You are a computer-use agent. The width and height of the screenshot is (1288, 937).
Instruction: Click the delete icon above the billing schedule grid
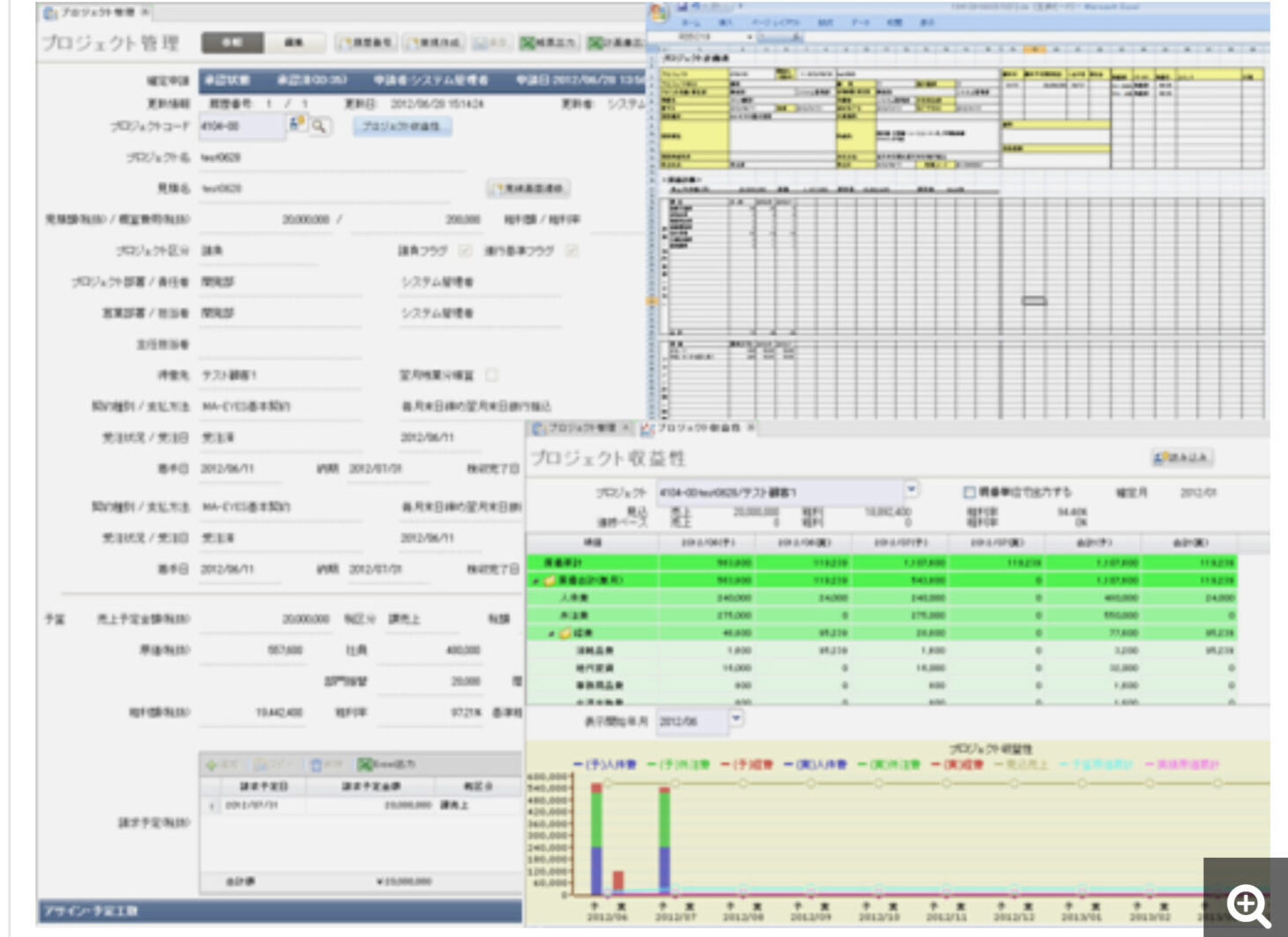click(x=316, y=764)
